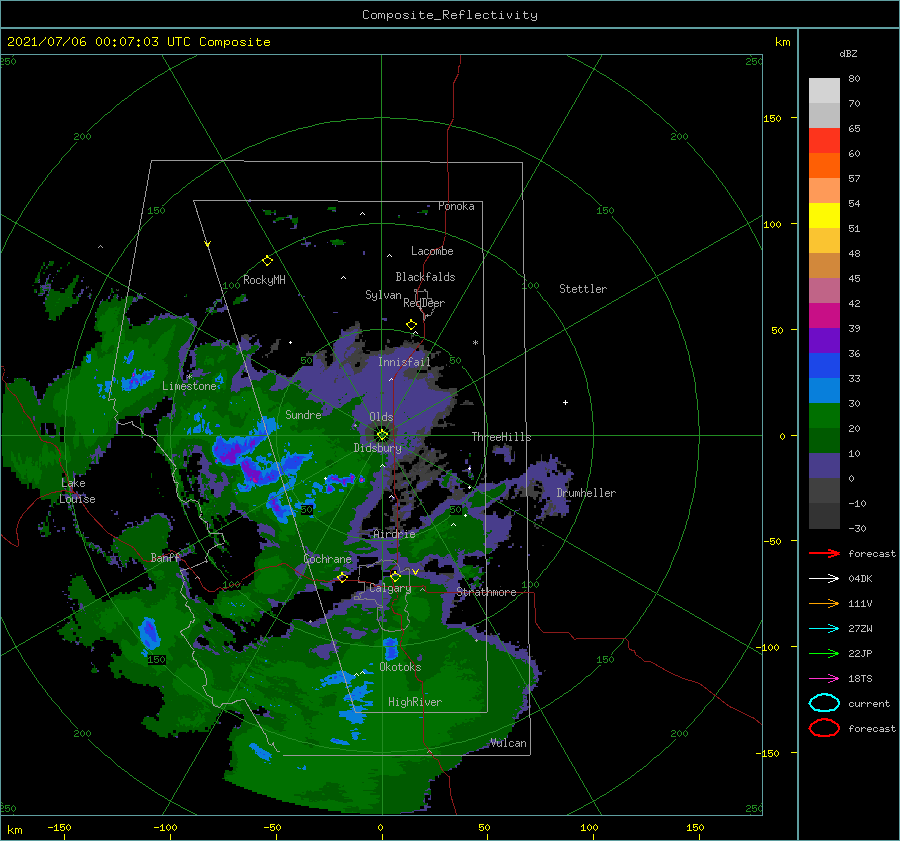Pick the magenta 39-42 dBZ swatch
The image size is (900, 841).
point(824,315)
